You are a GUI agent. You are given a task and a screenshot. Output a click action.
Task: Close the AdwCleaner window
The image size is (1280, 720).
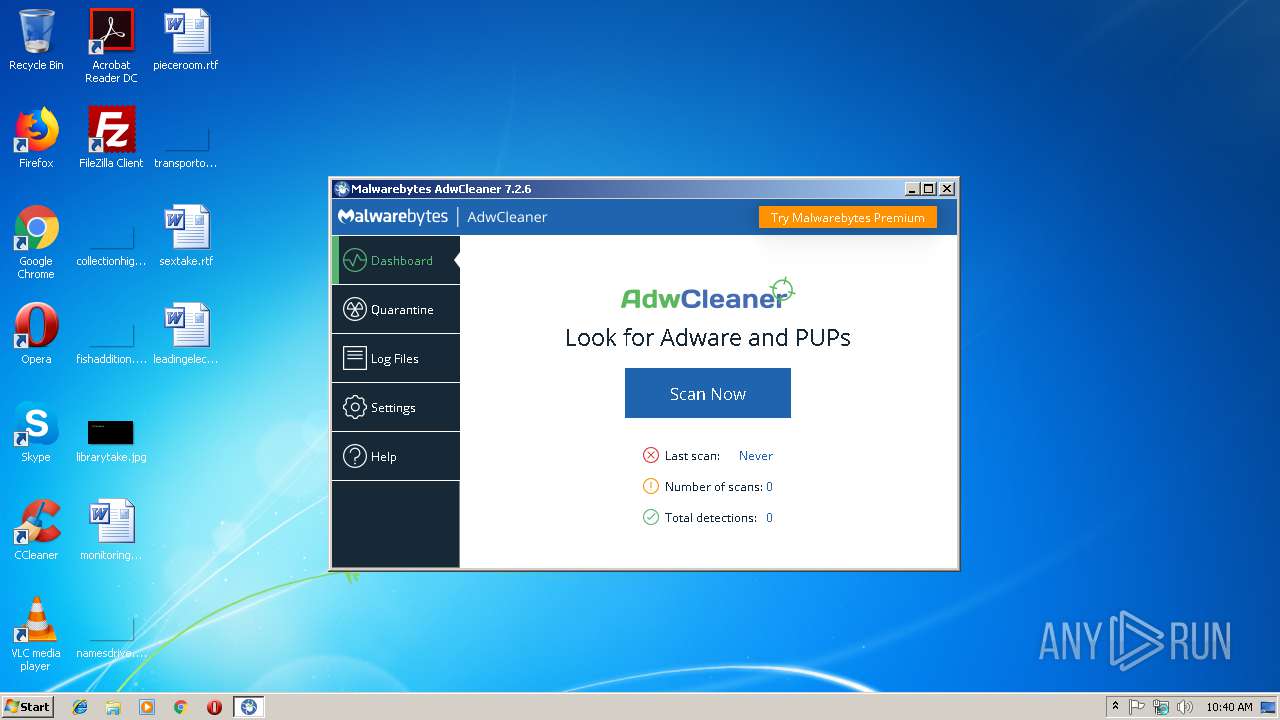click(947, 188)
